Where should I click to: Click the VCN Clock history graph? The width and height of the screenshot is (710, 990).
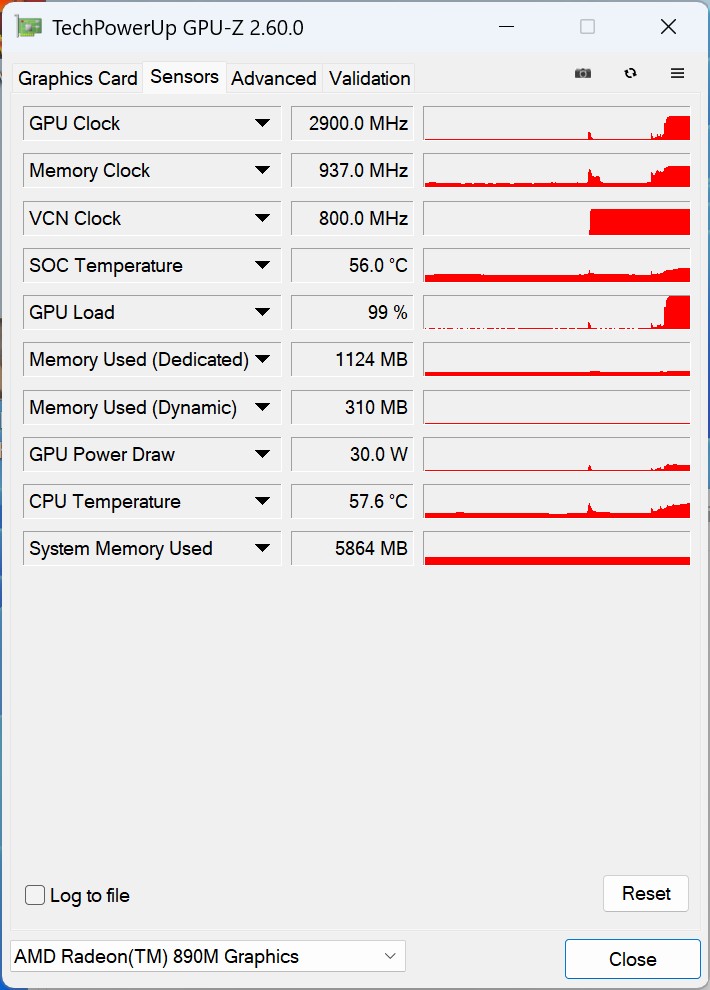click(557, 218)
